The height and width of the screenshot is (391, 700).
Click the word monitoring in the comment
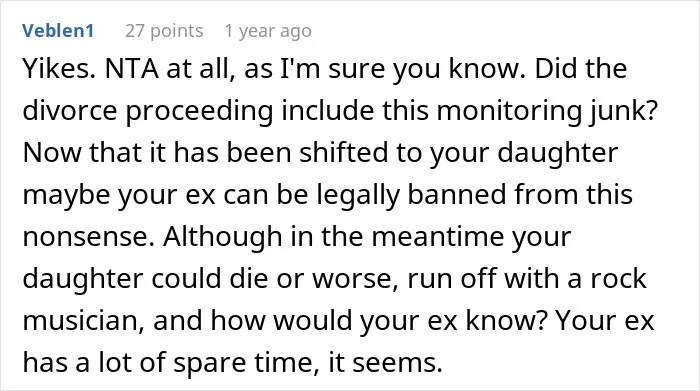[509, 111]
